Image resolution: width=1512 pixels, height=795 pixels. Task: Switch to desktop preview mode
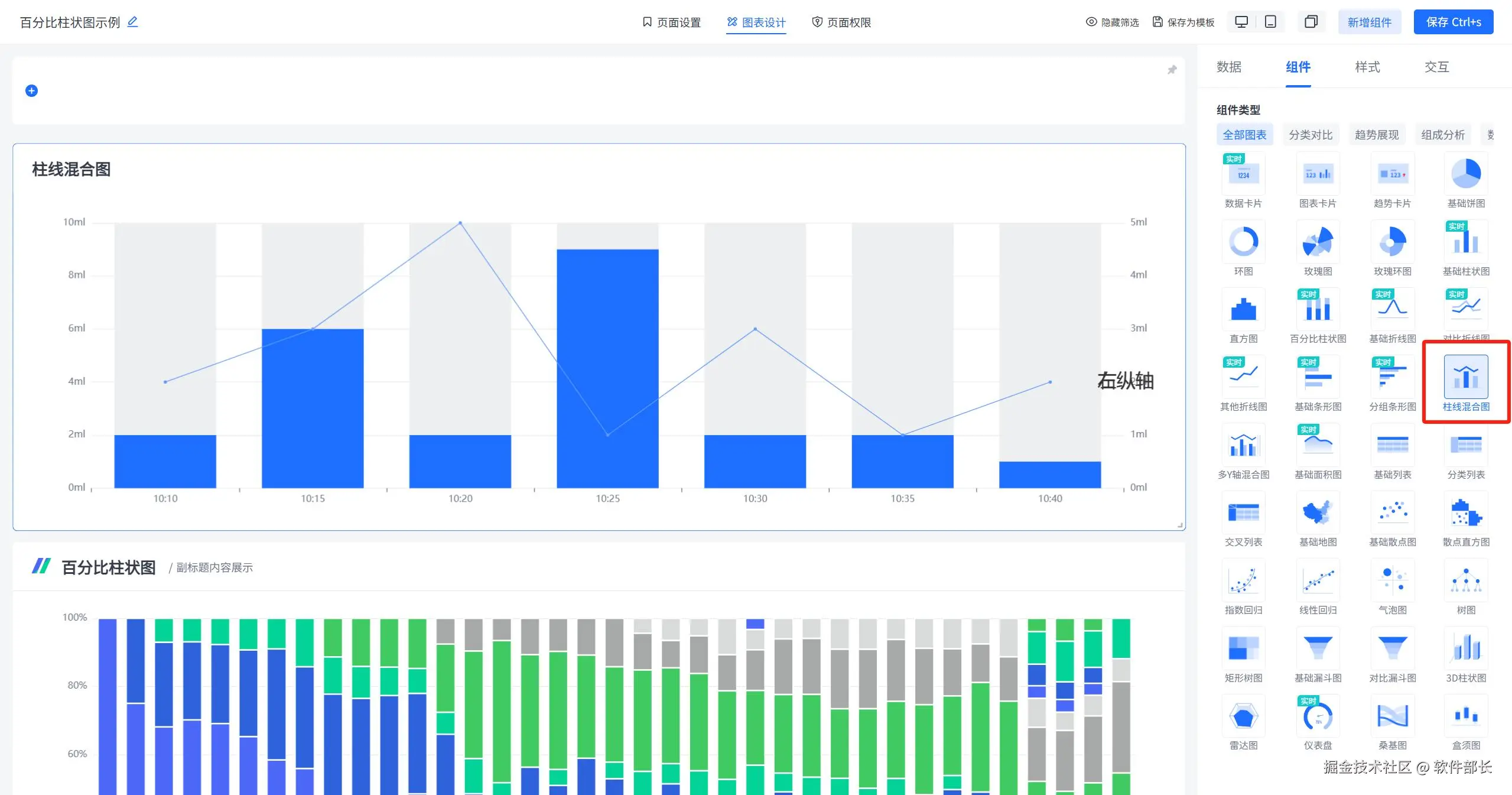(1241, 22)
